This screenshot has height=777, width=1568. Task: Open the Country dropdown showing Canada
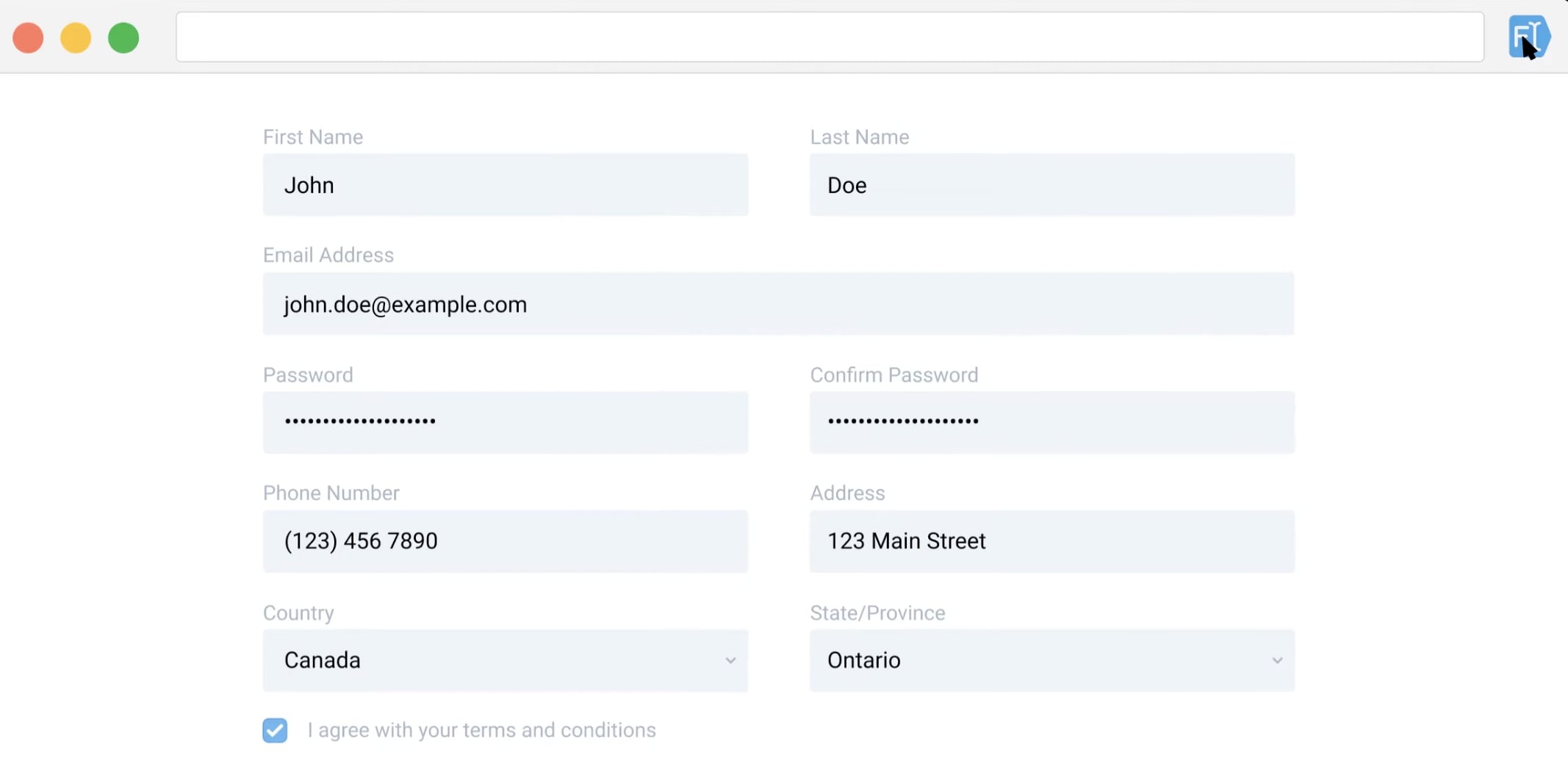[506, 660]
